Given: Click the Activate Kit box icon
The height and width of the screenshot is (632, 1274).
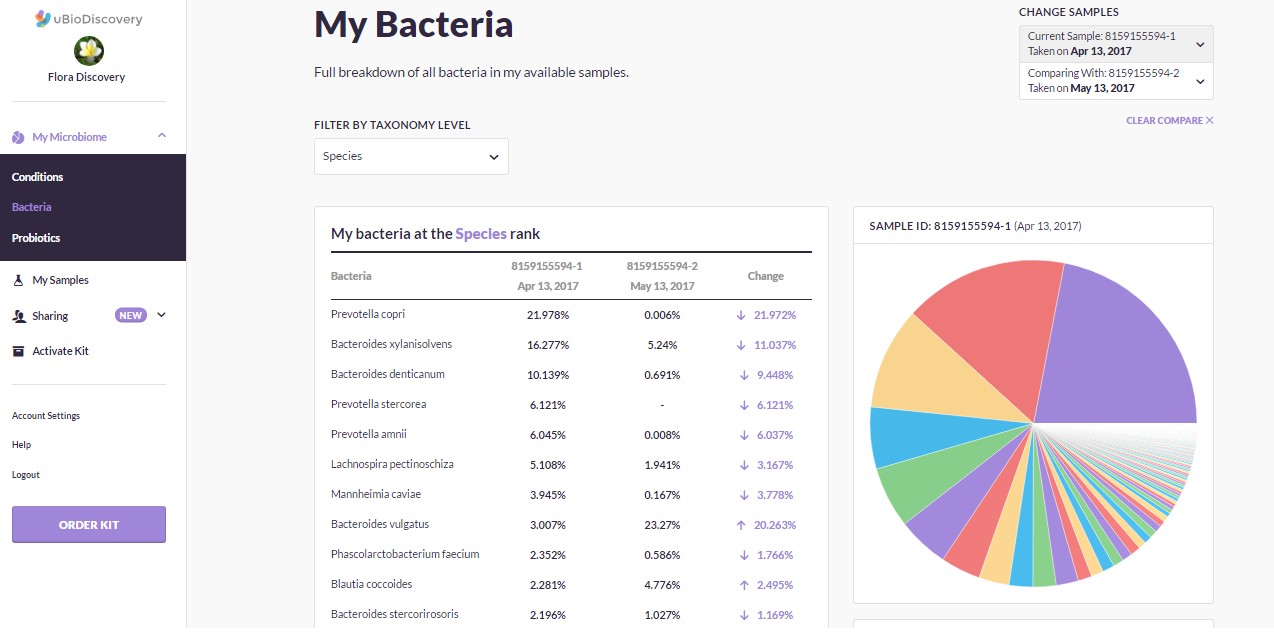Looking at the screenshot, I should pyautogui.click(x=18, y=351).
